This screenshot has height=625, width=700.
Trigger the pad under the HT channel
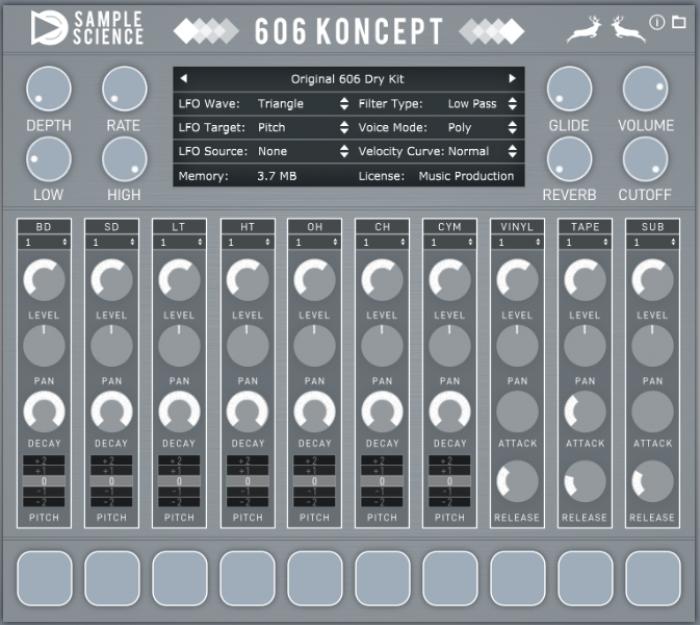click(247, 579)
